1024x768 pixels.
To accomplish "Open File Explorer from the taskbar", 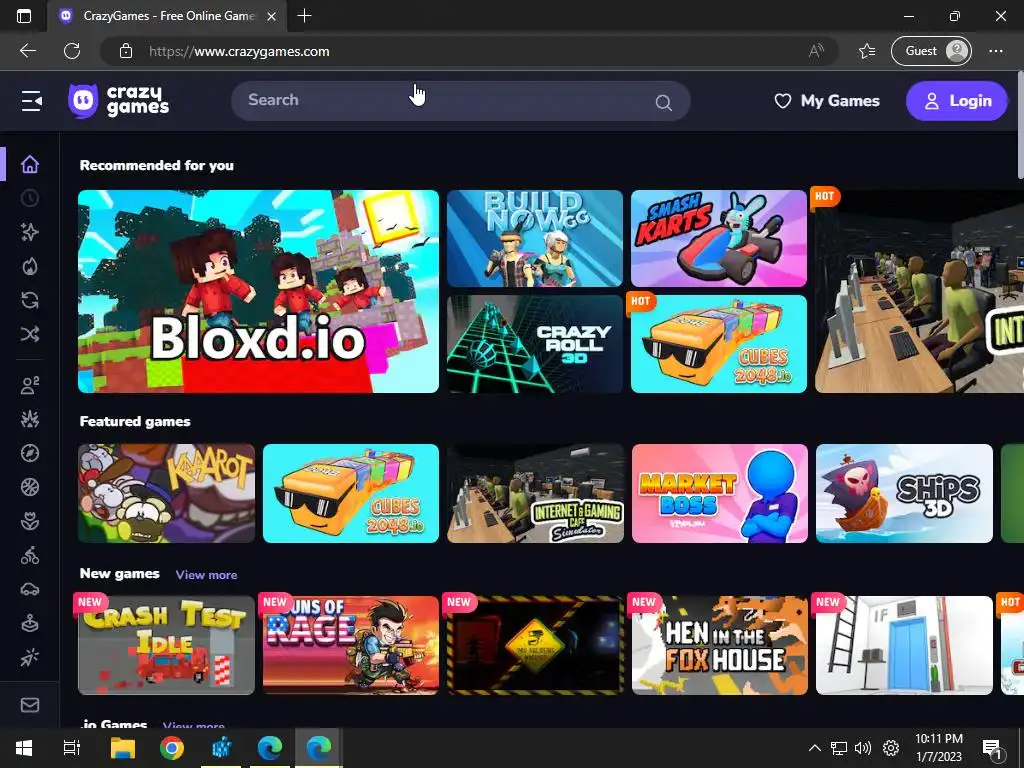I will [x=122, y=748].
